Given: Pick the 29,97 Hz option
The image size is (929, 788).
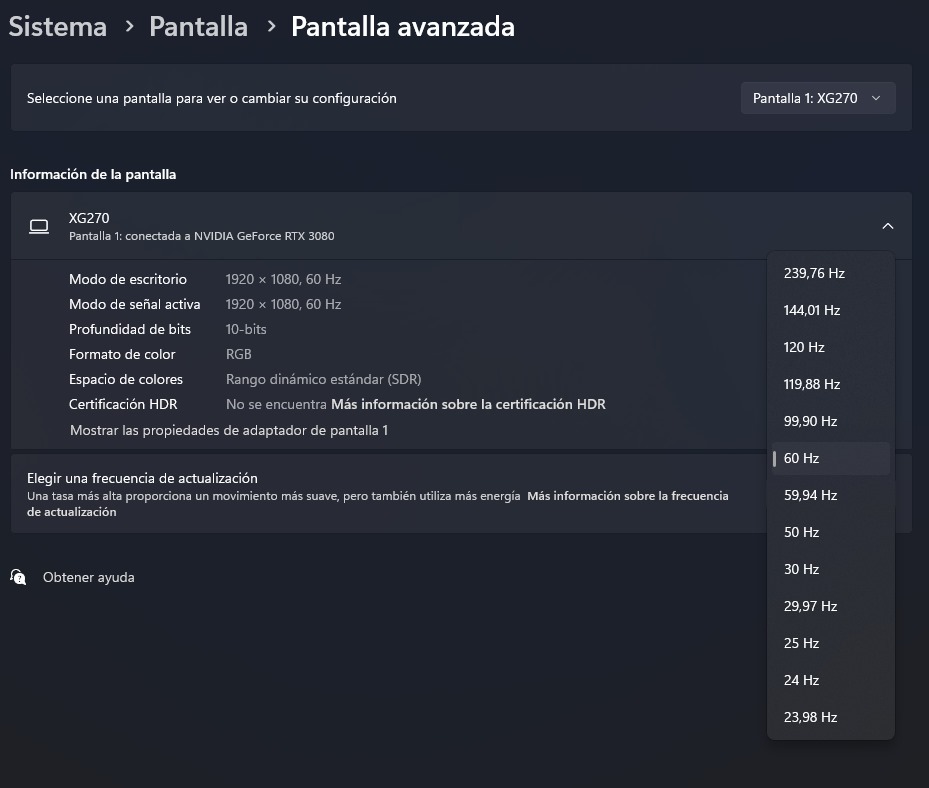Looking at the screenshot, I should (810, 606).
